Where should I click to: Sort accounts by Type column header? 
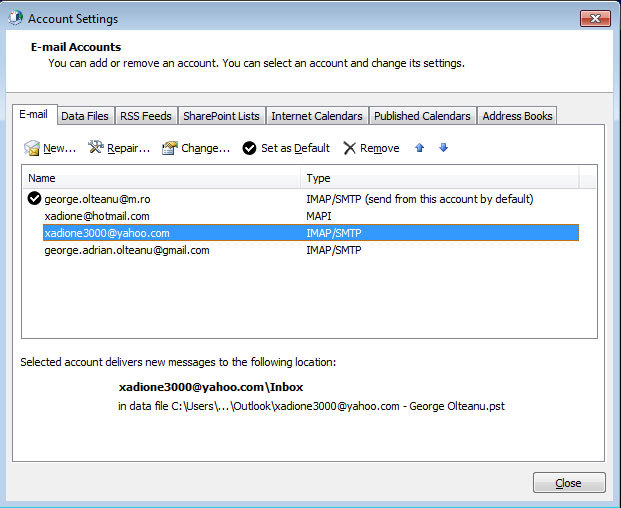[440, 178]
